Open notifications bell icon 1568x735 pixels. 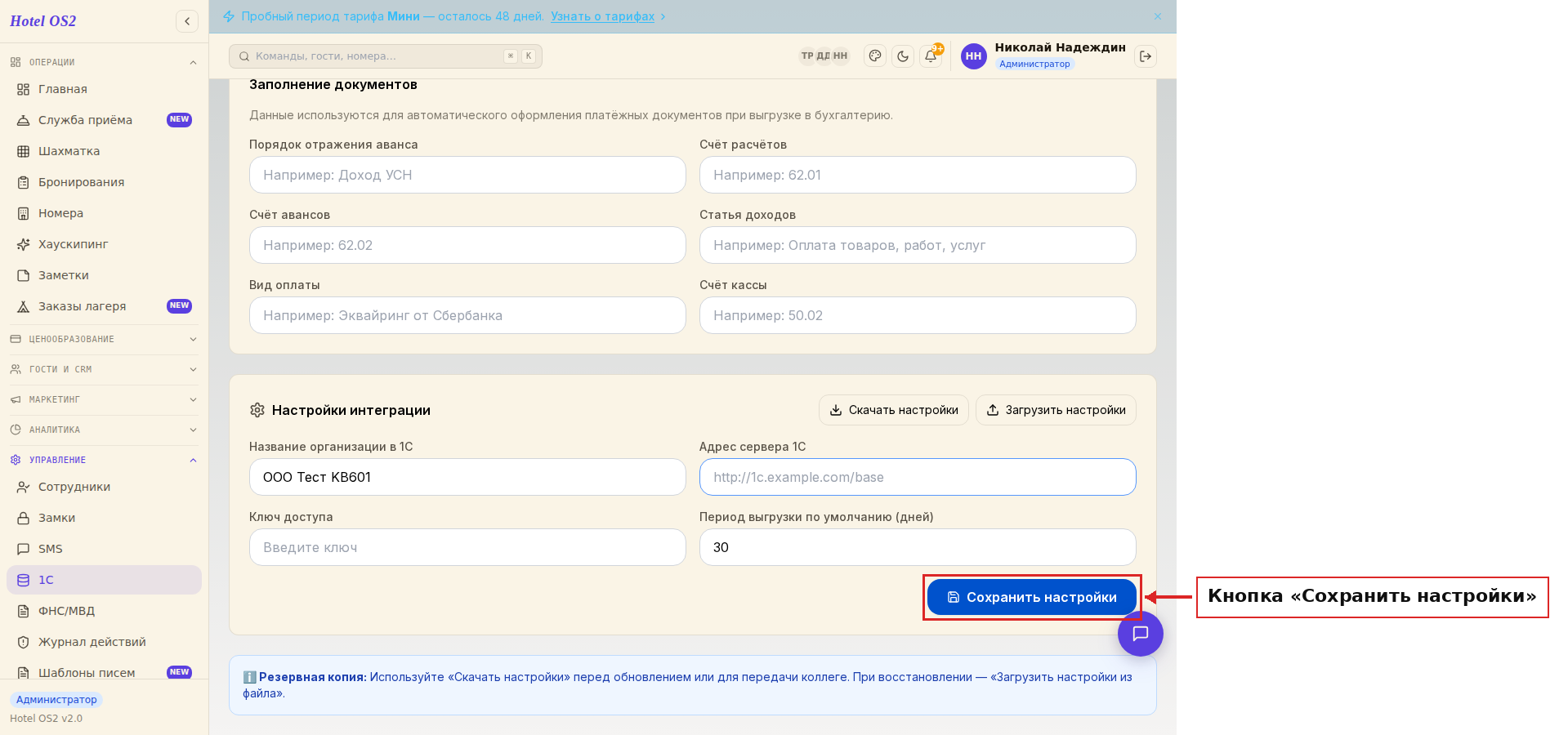[931, 56]
